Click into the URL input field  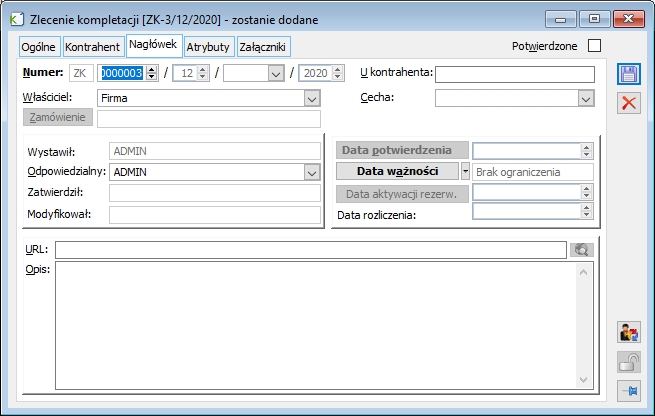[x=311, y=250]
